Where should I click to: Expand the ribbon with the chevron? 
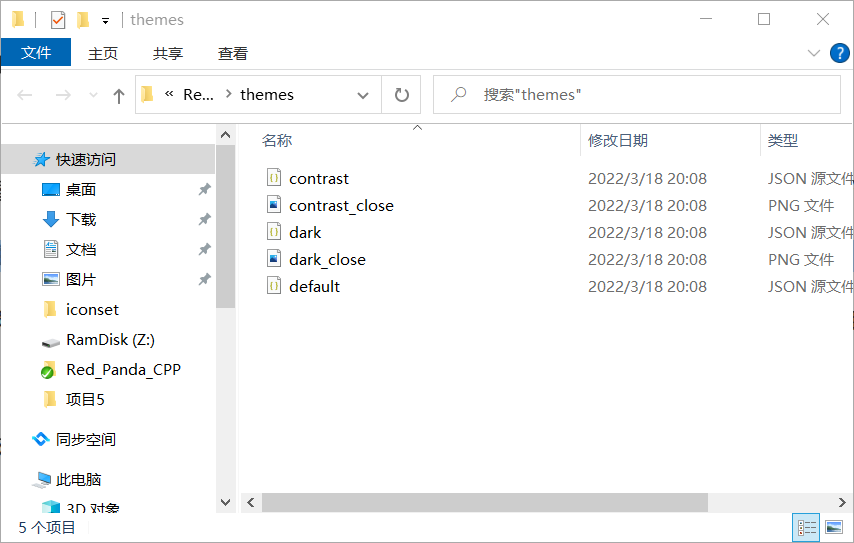[x=813, y=53]
